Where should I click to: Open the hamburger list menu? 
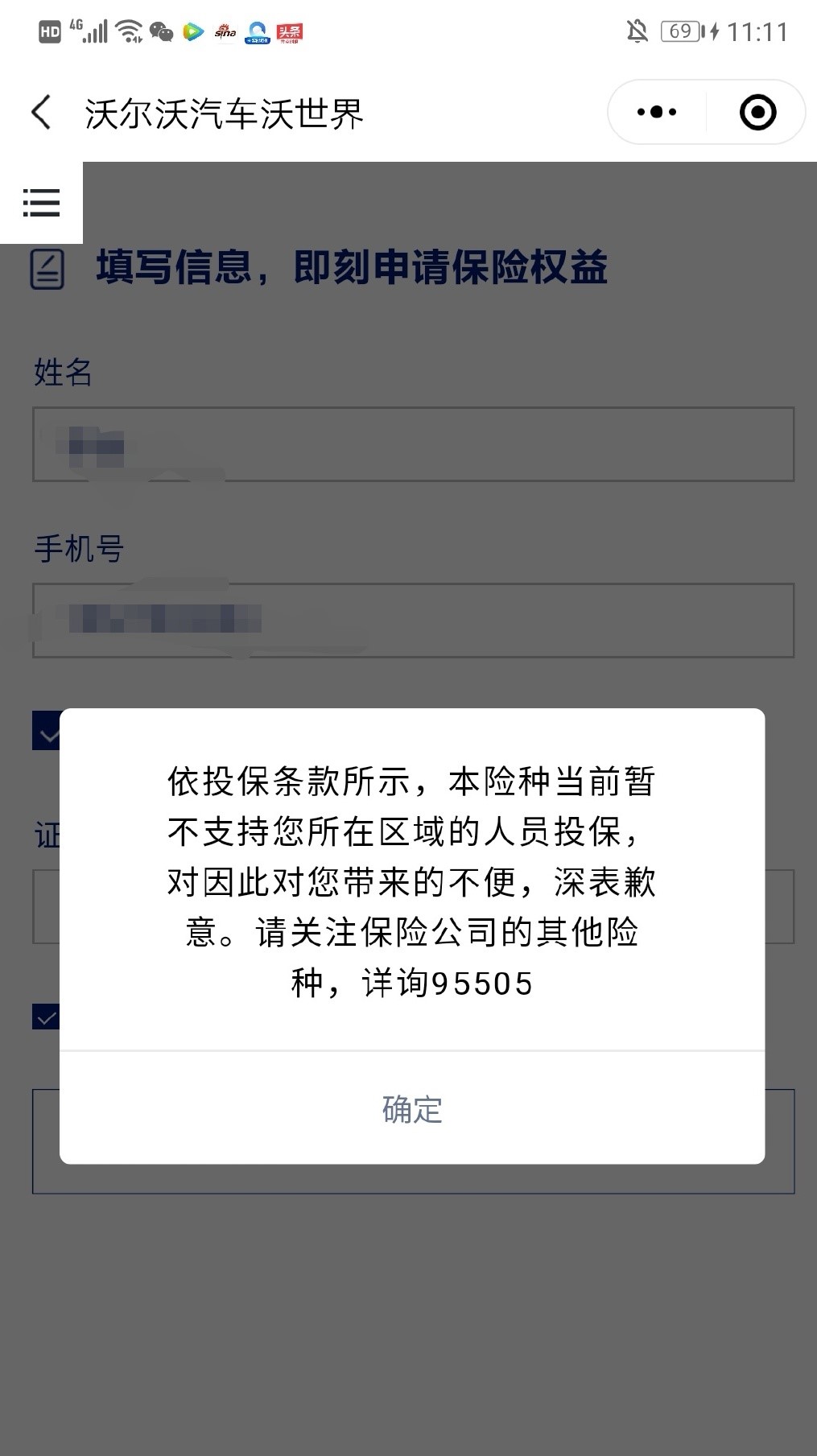pyautogui.click(x=41, y=203)
